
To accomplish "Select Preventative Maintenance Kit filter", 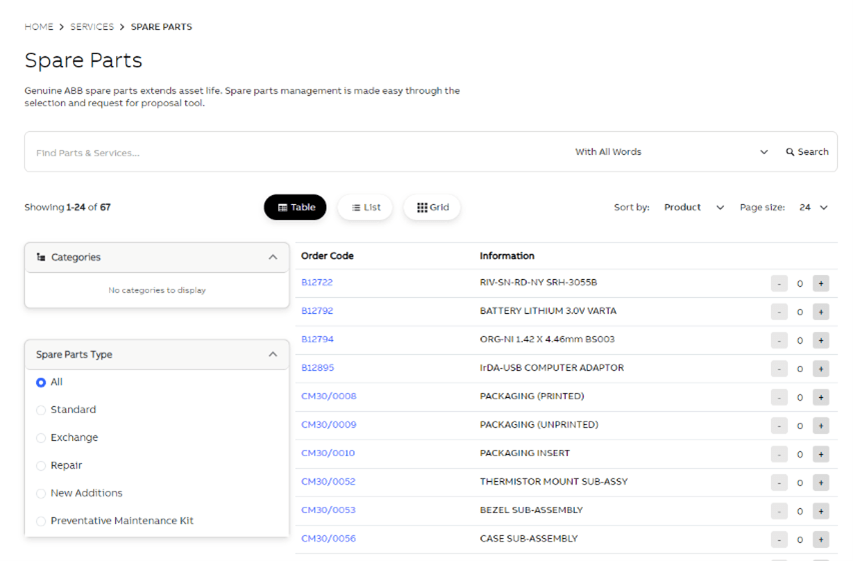I will click(41, 521).
